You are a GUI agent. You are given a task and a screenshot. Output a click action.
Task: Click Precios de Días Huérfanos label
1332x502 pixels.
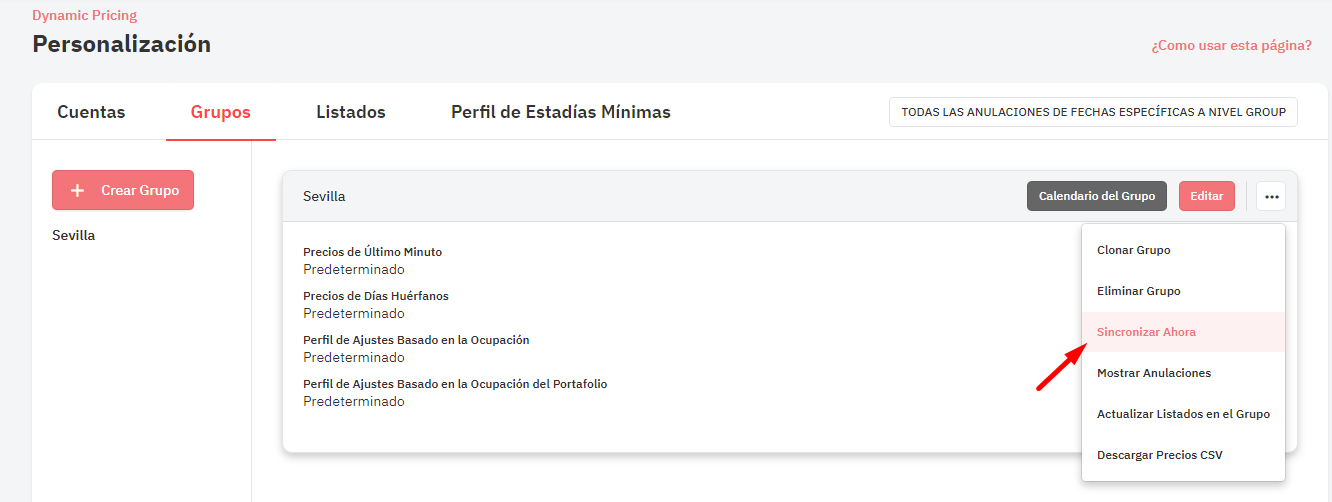pyautogui.click(x=376, y=296)
